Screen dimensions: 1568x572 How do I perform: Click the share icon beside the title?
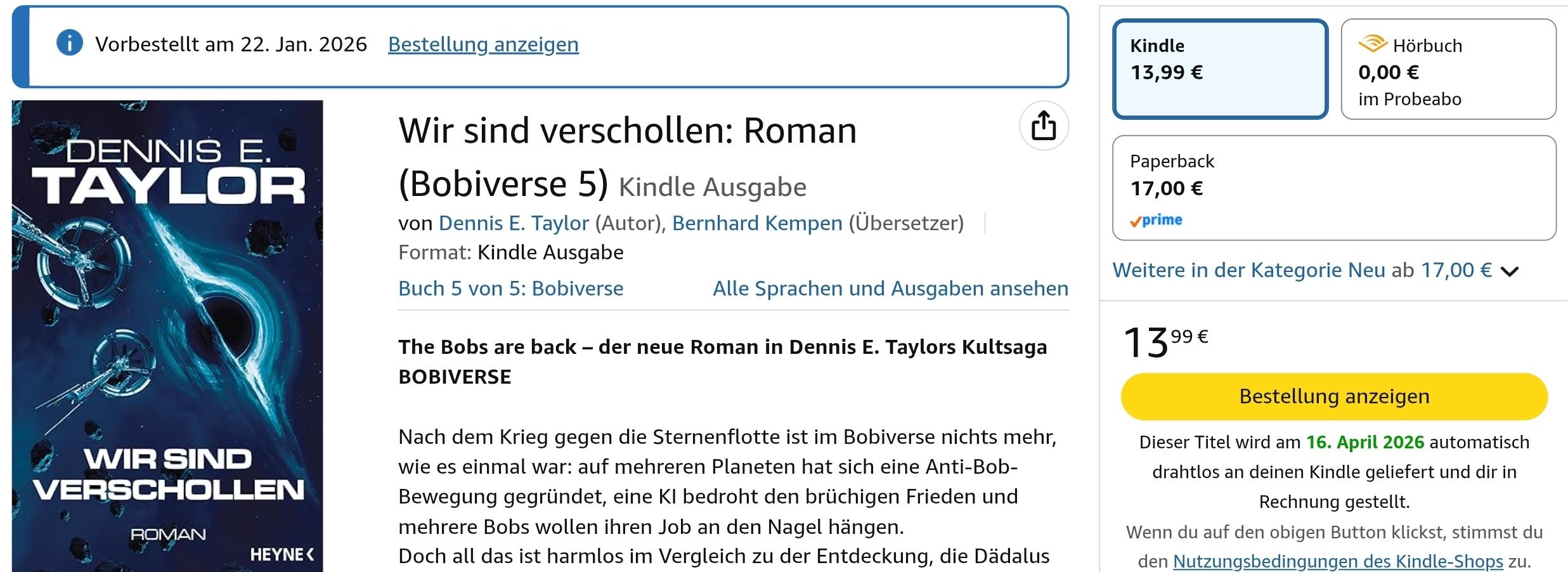(1044, 126)
